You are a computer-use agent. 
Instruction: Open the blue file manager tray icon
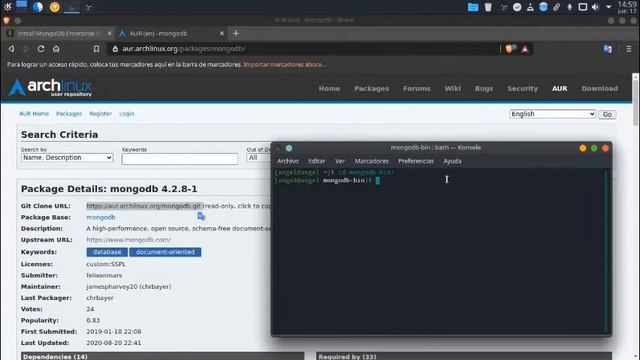473,7
